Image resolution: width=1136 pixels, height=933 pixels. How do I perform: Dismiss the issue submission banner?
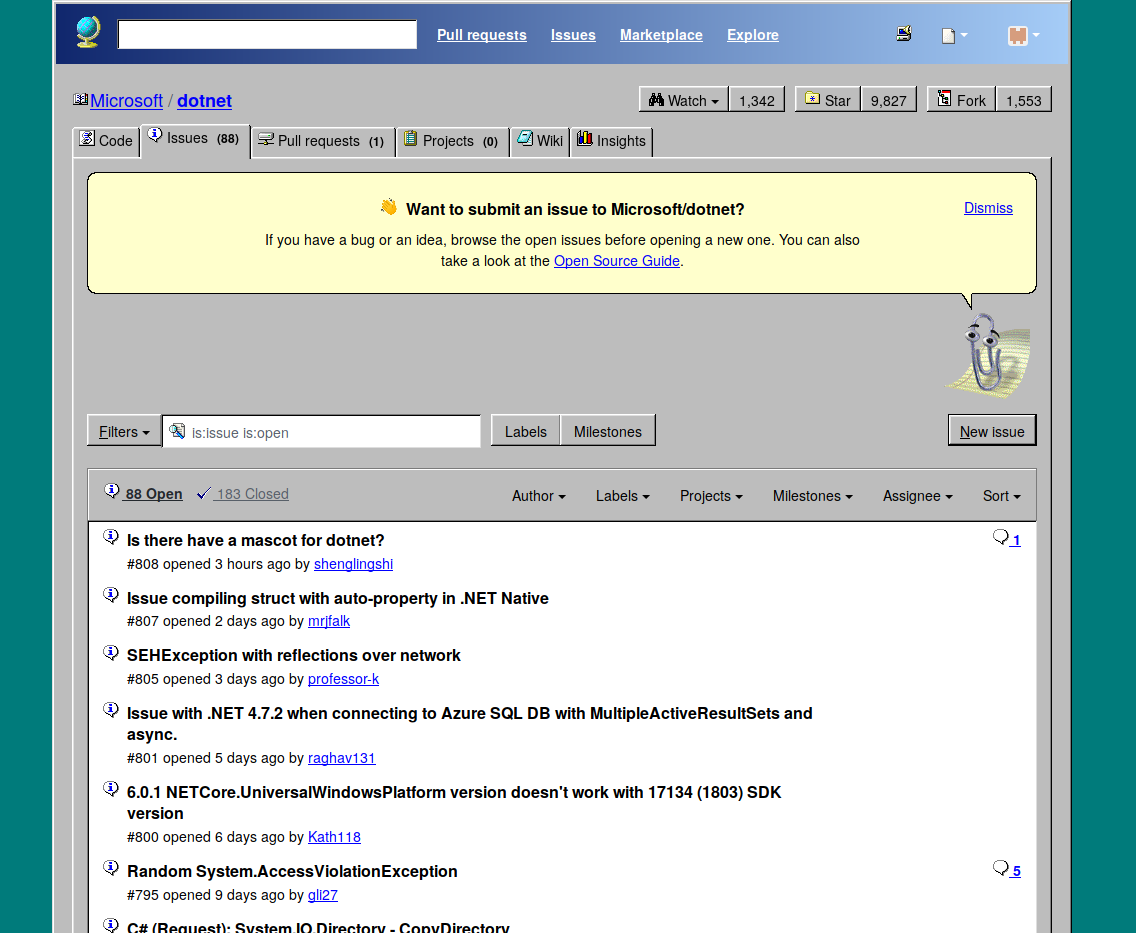988,208
